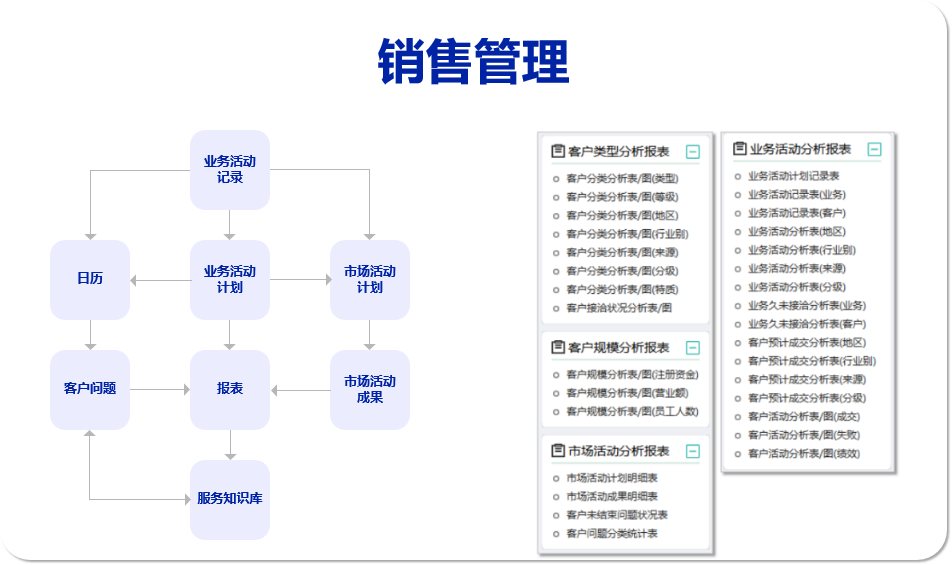This screenshot has width=952, height=565.
Task: Select the 服务知识库 flowchart node
Action: point(230,499)
